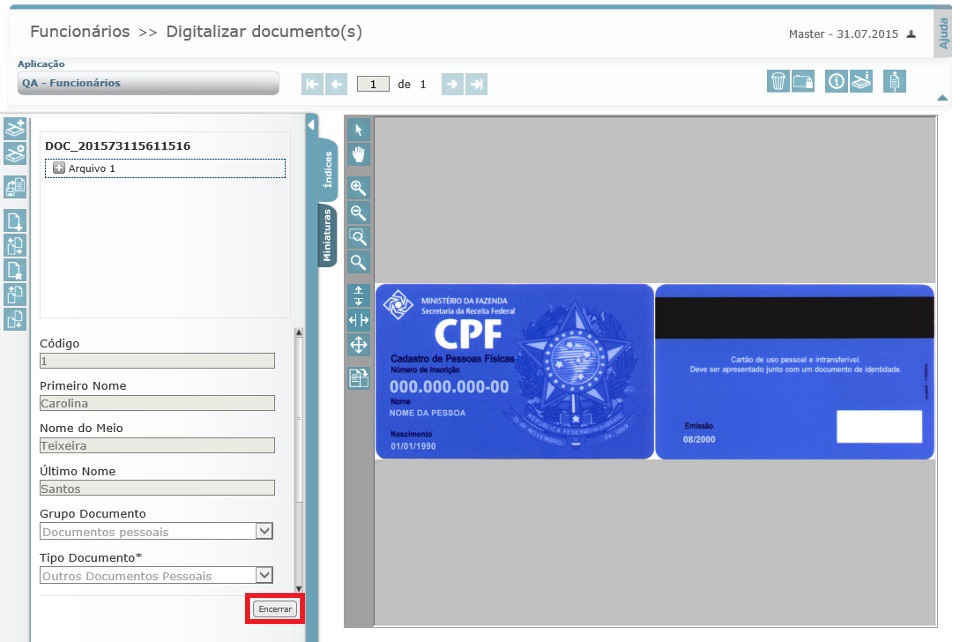Select the rotate page icon
This screenshot has height=642, width=960.
[358, 376]
